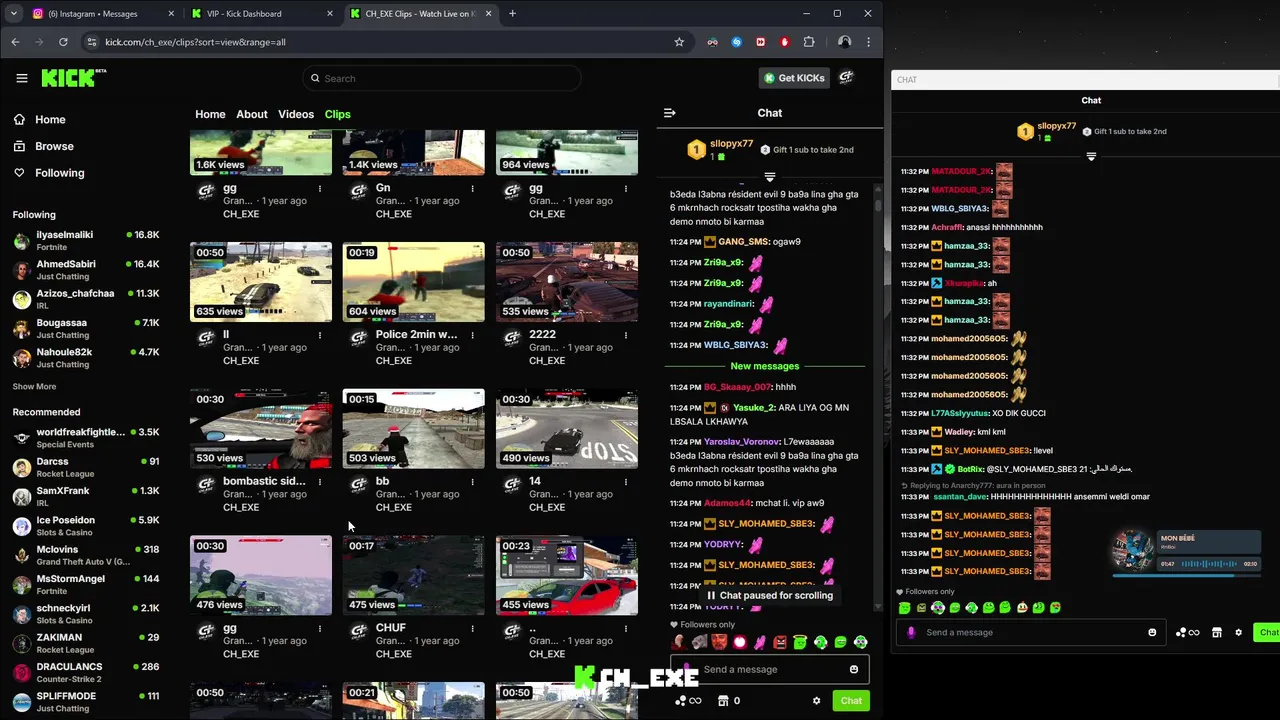Send message with main Chat button
The image size is (1280, 720).
click(851, 701)
